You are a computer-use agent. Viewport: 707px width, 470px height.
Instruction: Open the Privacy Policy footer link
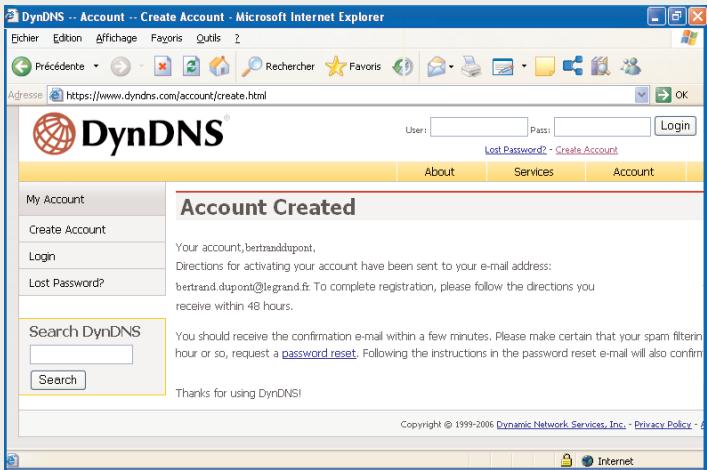click(x=662, y=424)
